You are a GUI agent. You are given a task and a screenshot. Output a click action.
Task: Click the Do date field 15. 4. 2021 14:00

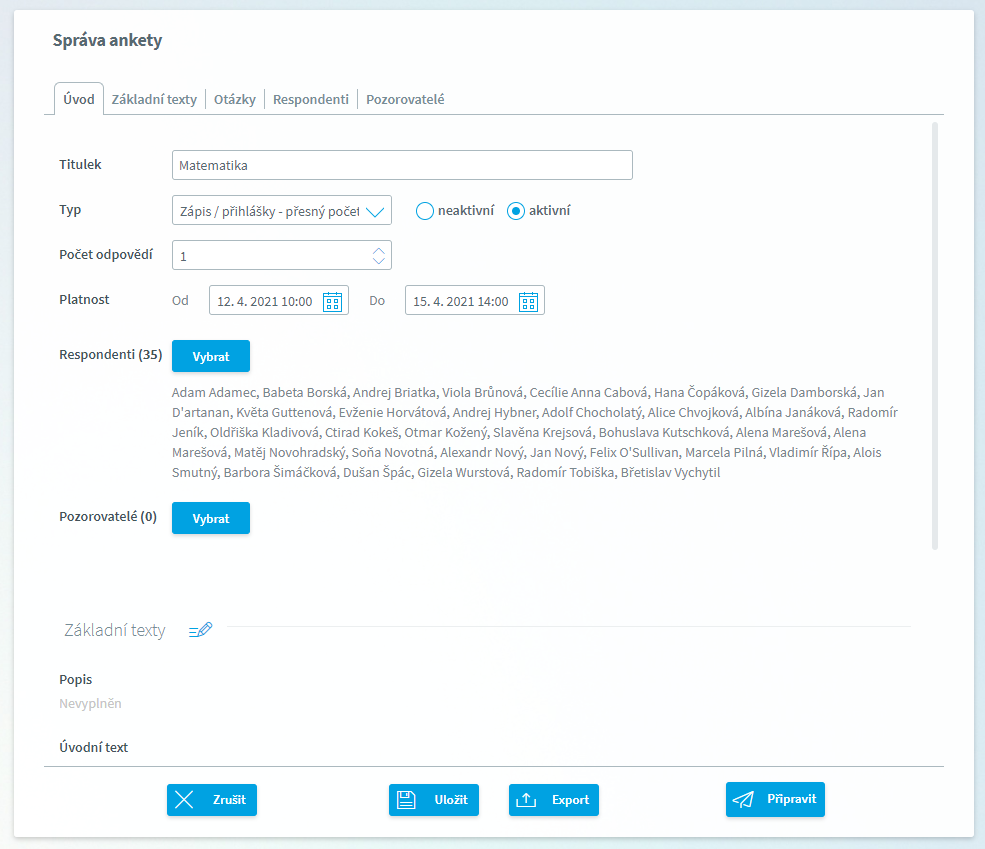[475, 300]
